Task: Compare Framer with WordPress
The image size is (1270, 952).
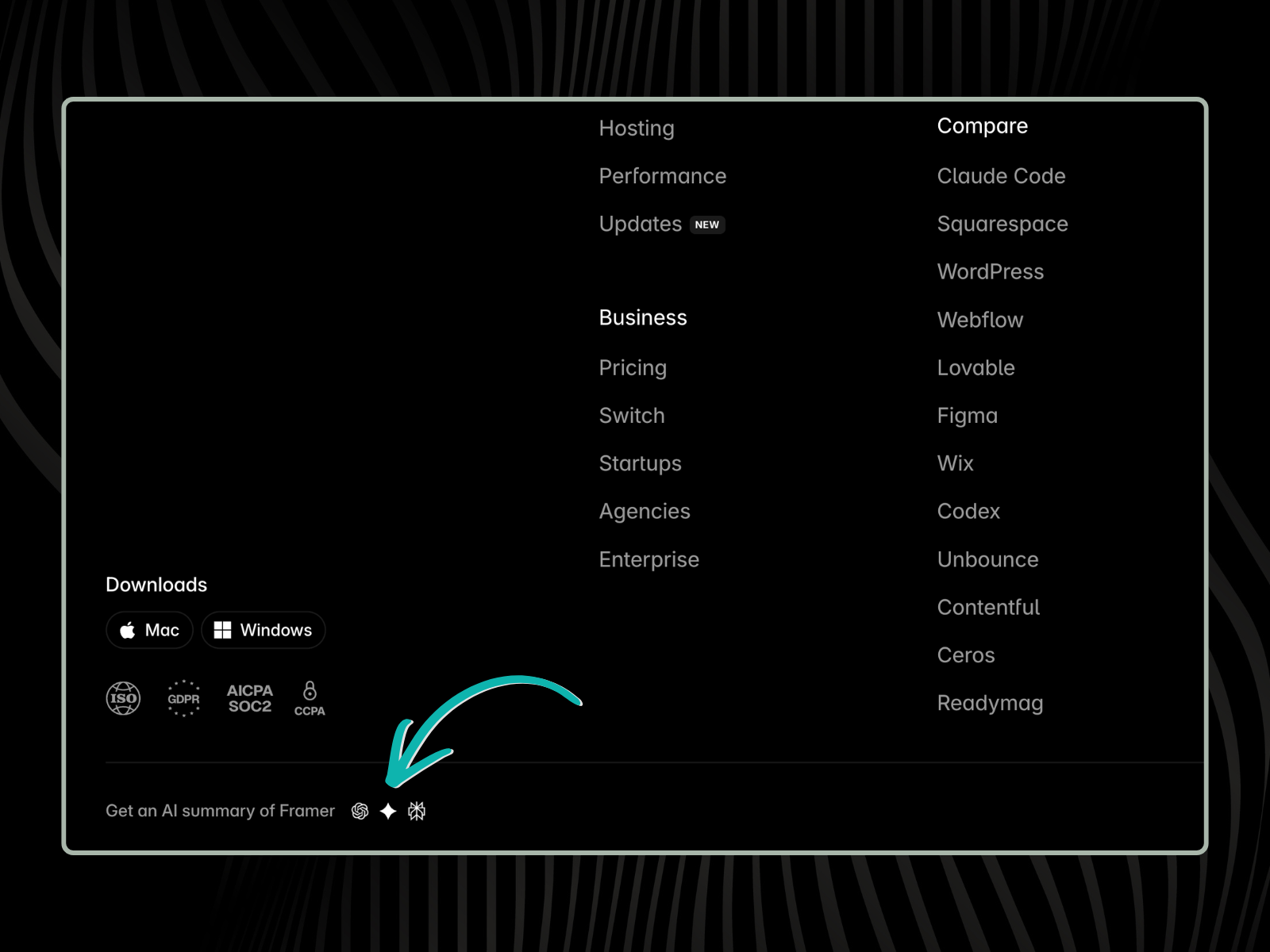Action: [x=991, y=271]
